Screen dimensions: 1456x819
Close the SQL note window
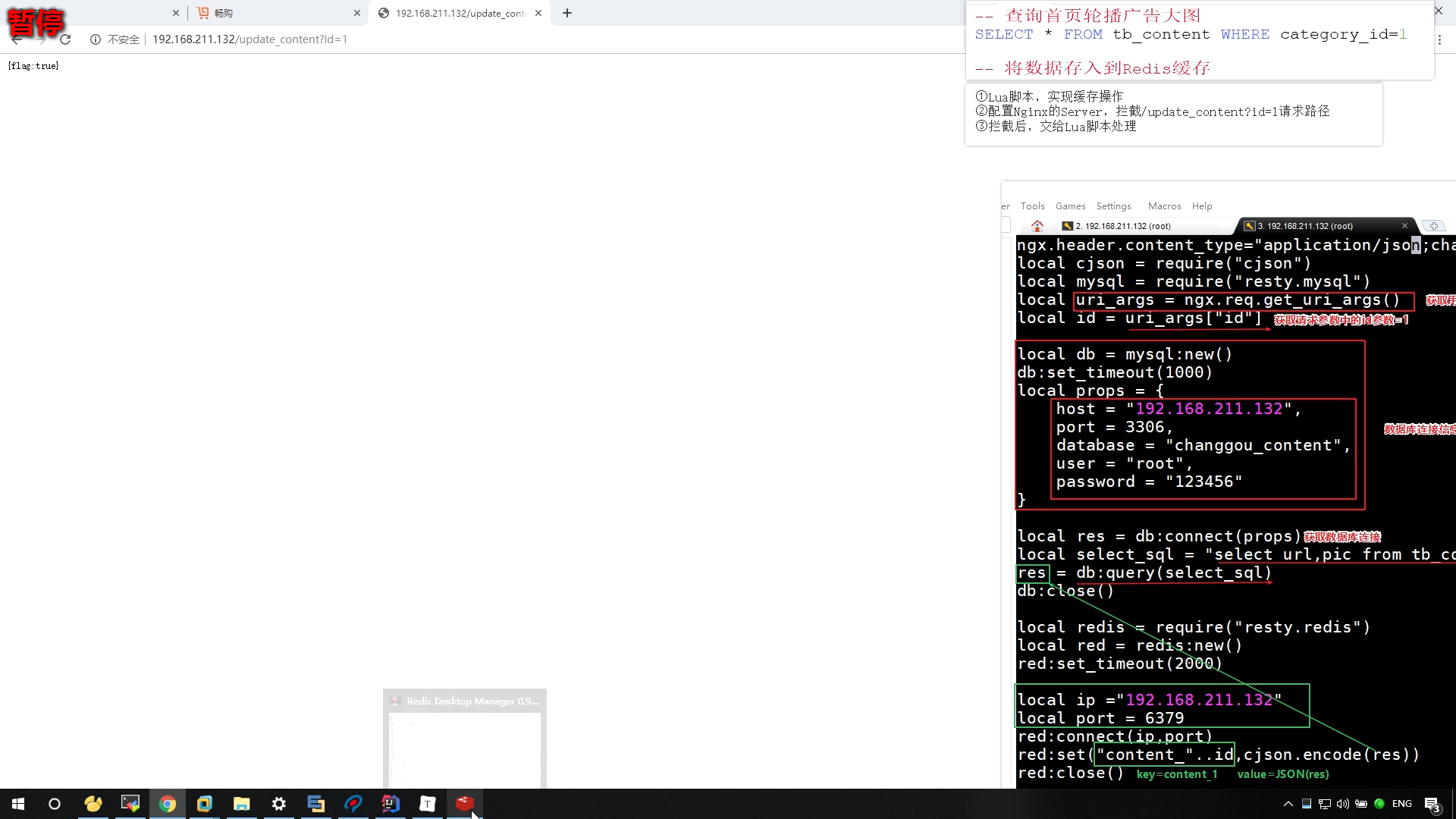pos(1438,11)
